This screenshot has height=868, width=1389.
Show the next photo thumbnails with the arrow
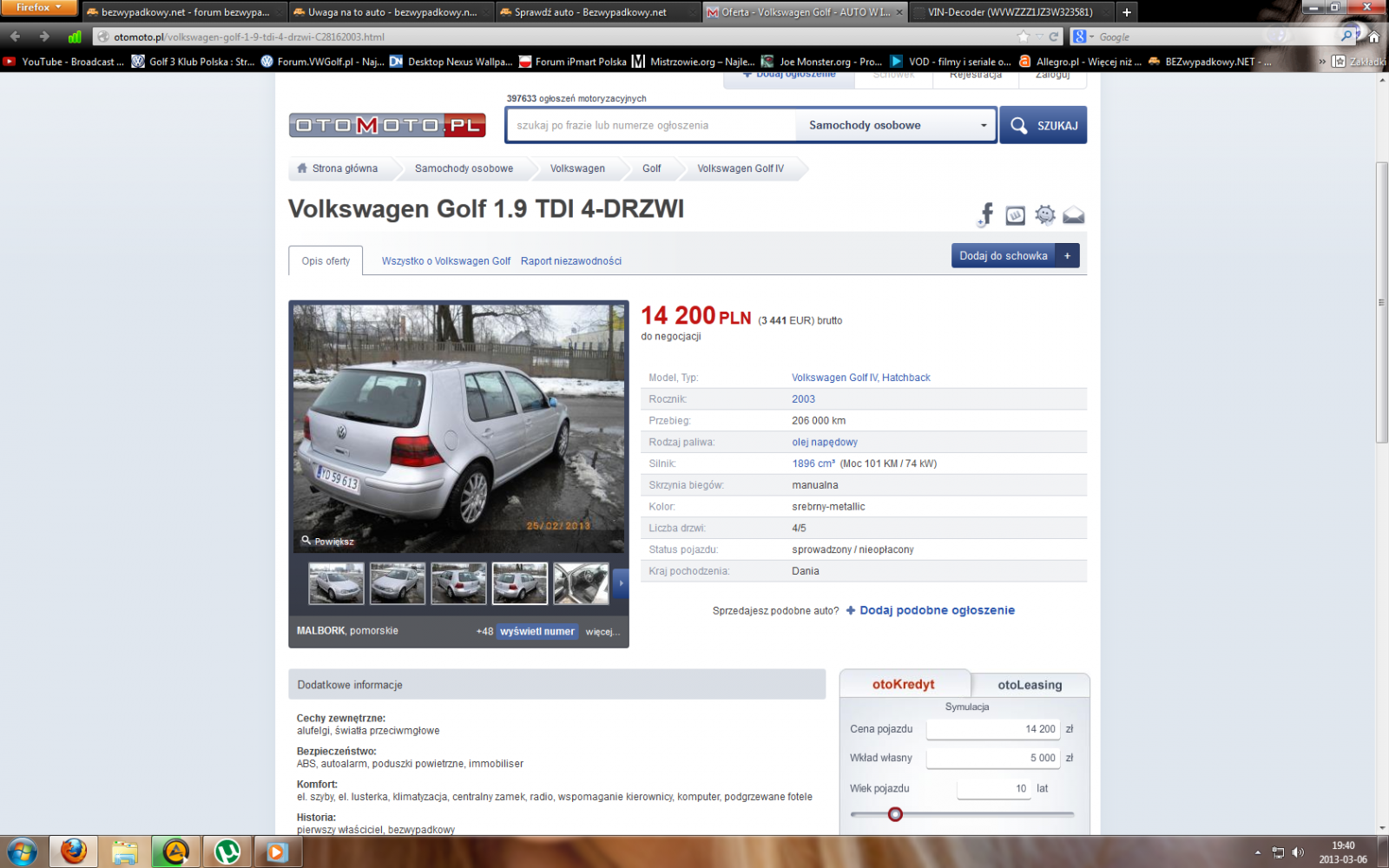tap(620, 583)
